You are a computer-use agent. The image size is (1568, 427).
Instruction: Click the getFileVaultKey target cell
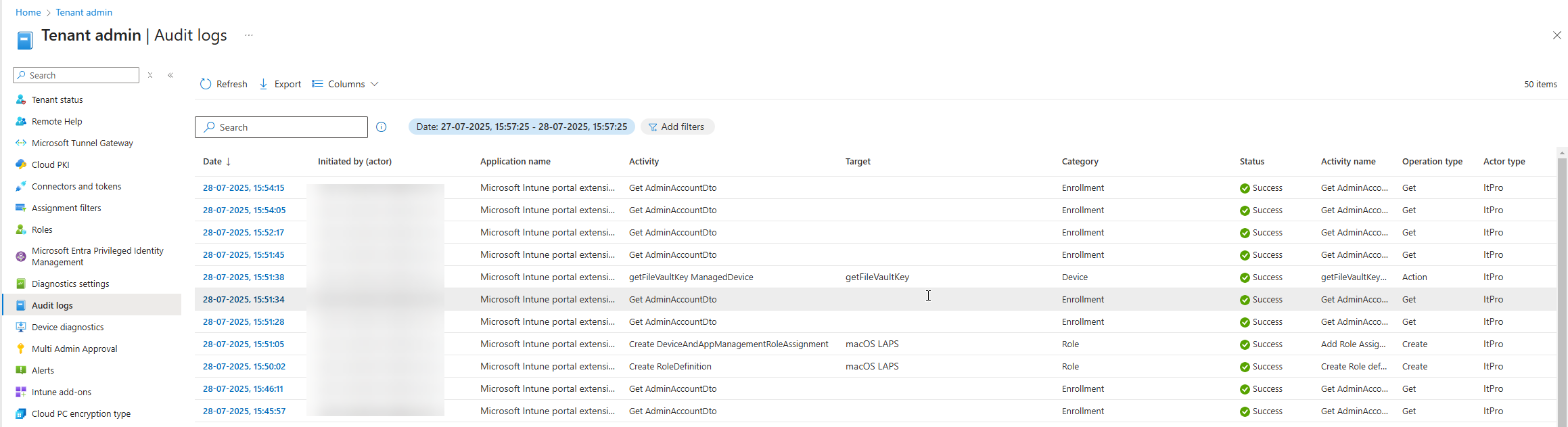point(877,277)
